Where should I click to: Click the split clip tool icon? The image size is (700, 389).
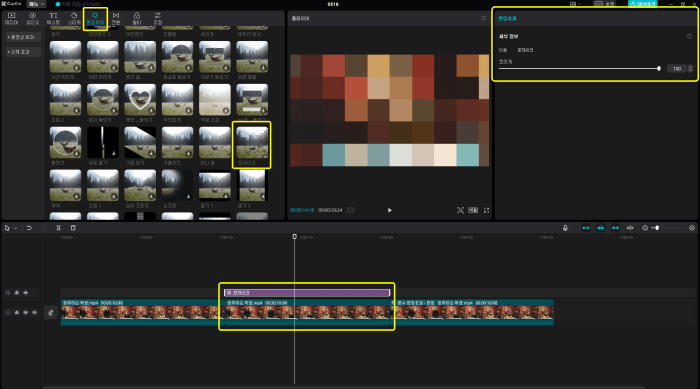58,228
